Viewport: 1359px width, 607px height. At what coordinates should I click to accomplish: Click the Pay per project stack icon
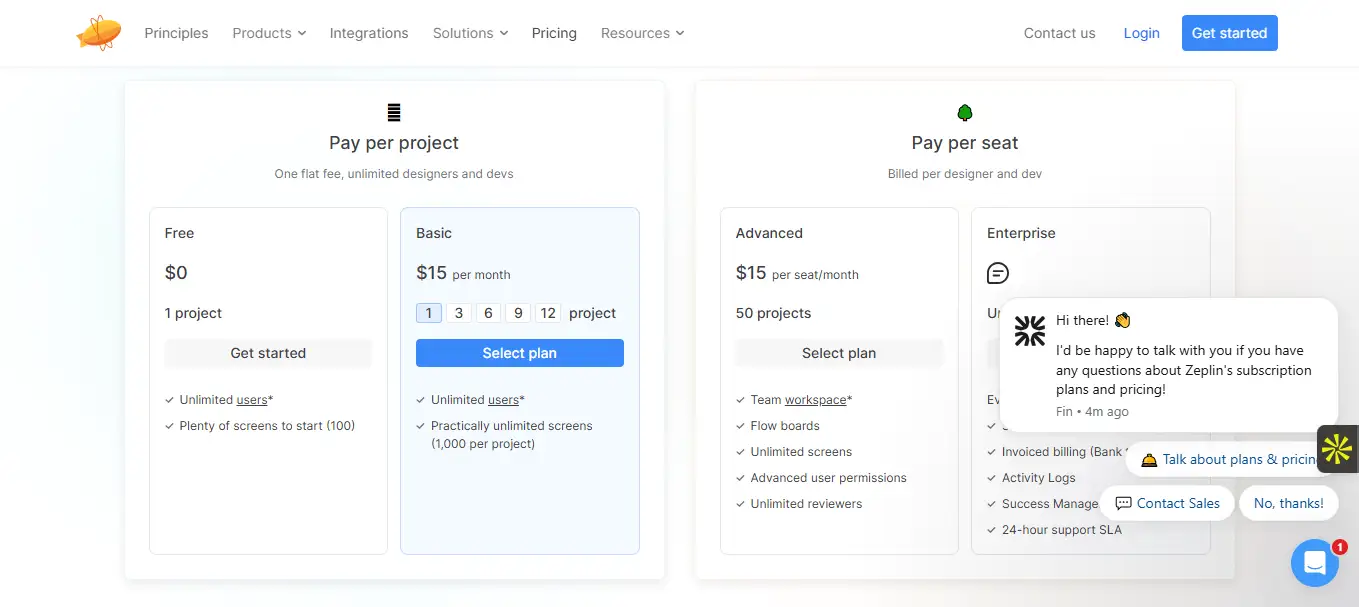pos(394,113)
